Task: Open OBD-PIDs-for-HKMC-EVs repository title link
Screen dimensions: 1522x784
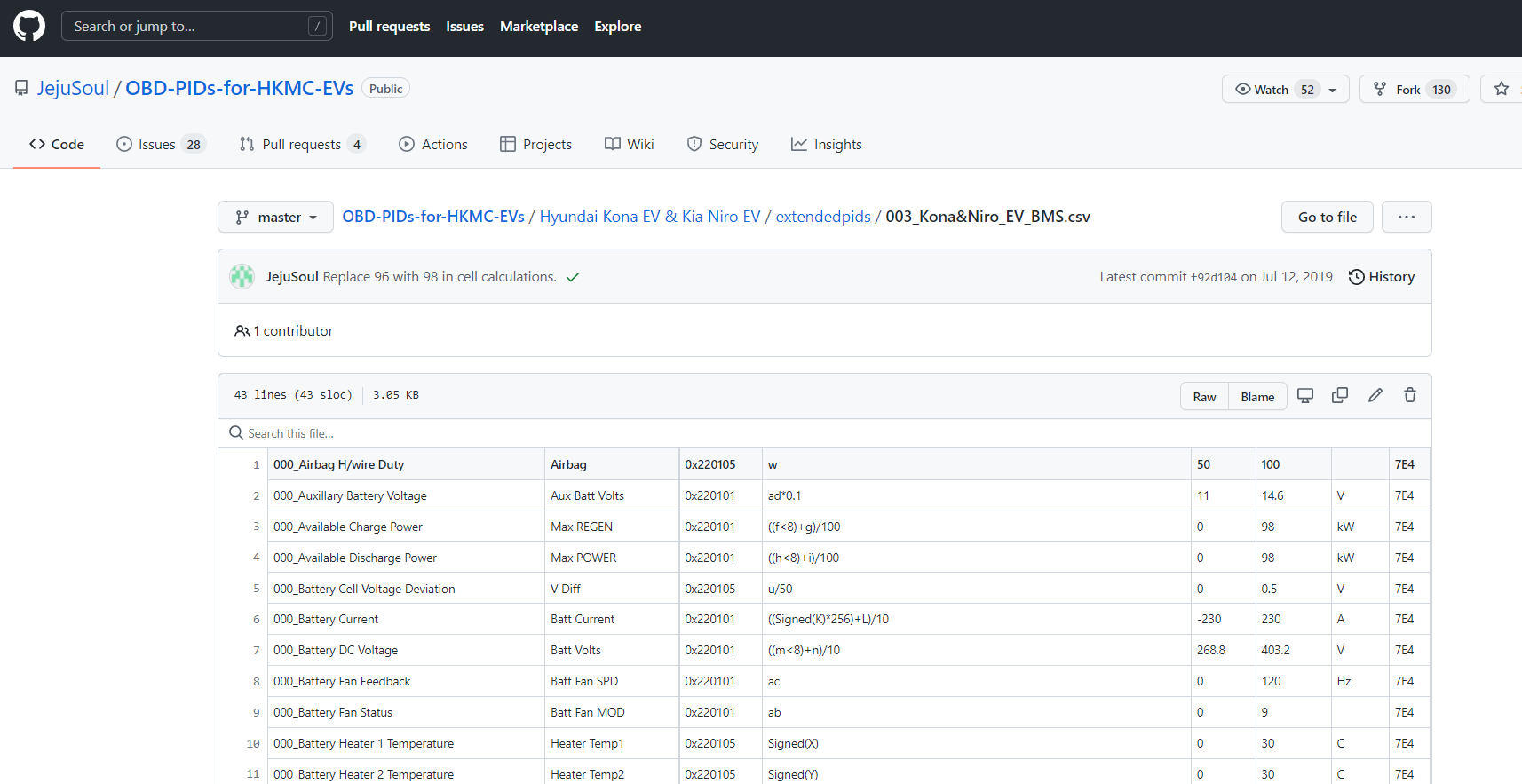Action: [239, 88]
